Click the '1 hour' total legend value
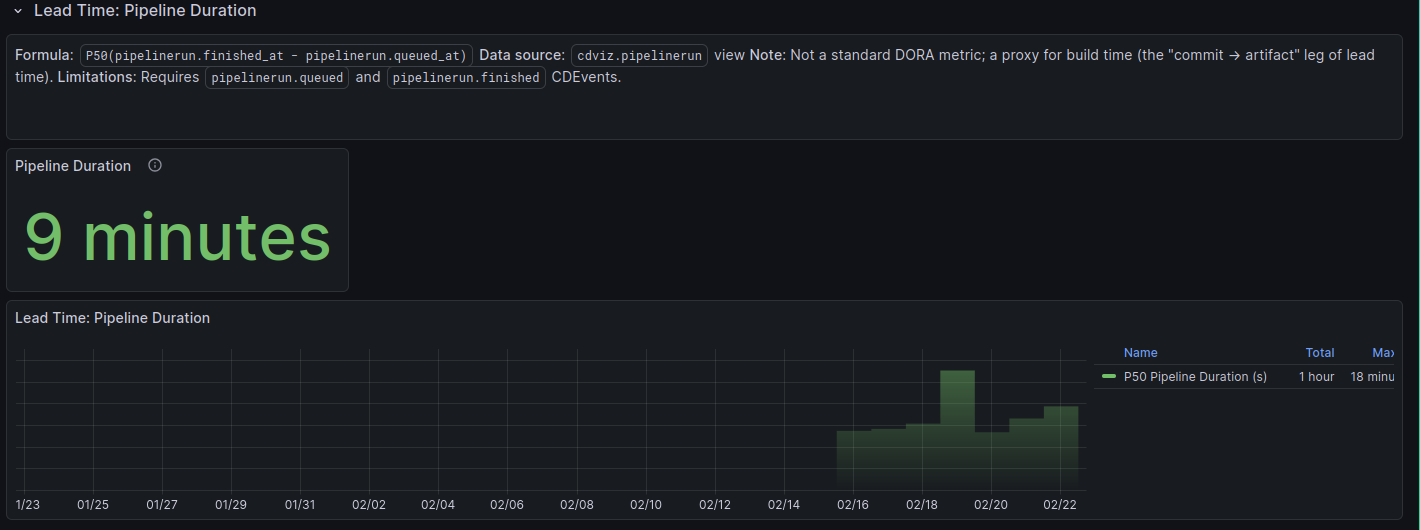The image size is (1420, 530). (1316, 377)
